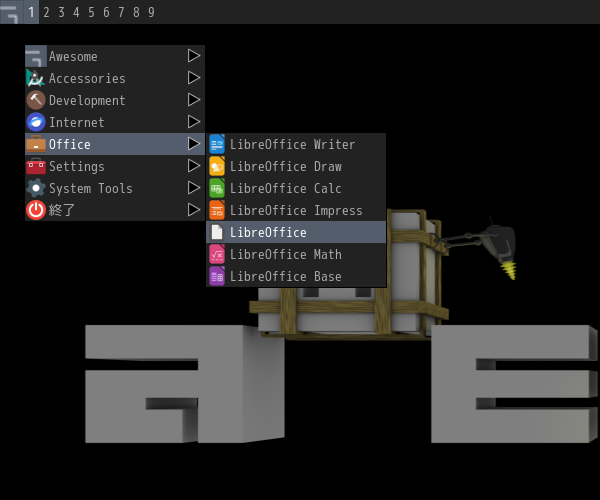Click the Awesome launcher icon in the top bar

pos(11,12)
